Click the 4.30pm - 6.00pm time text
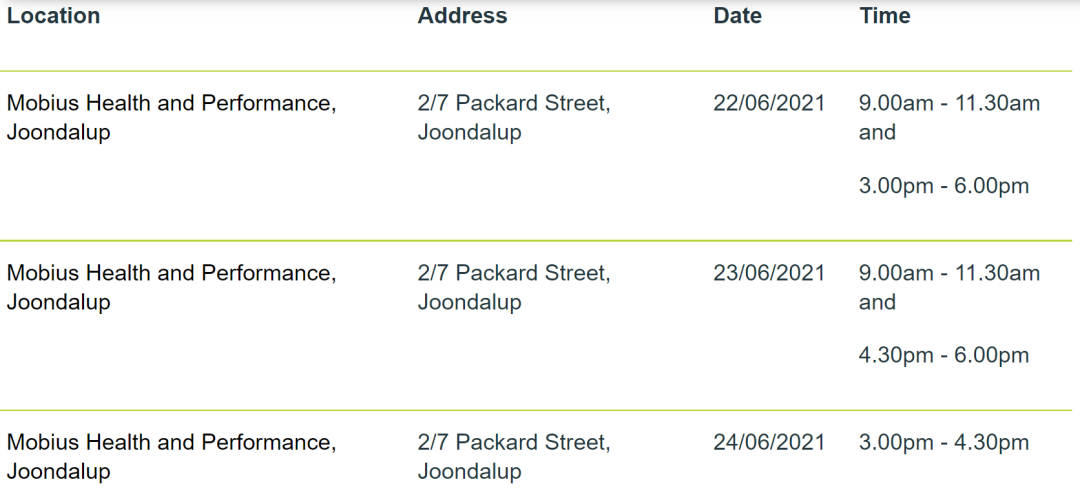The image size is (1080, 504). pyautogui.click(x=944, y=357)
